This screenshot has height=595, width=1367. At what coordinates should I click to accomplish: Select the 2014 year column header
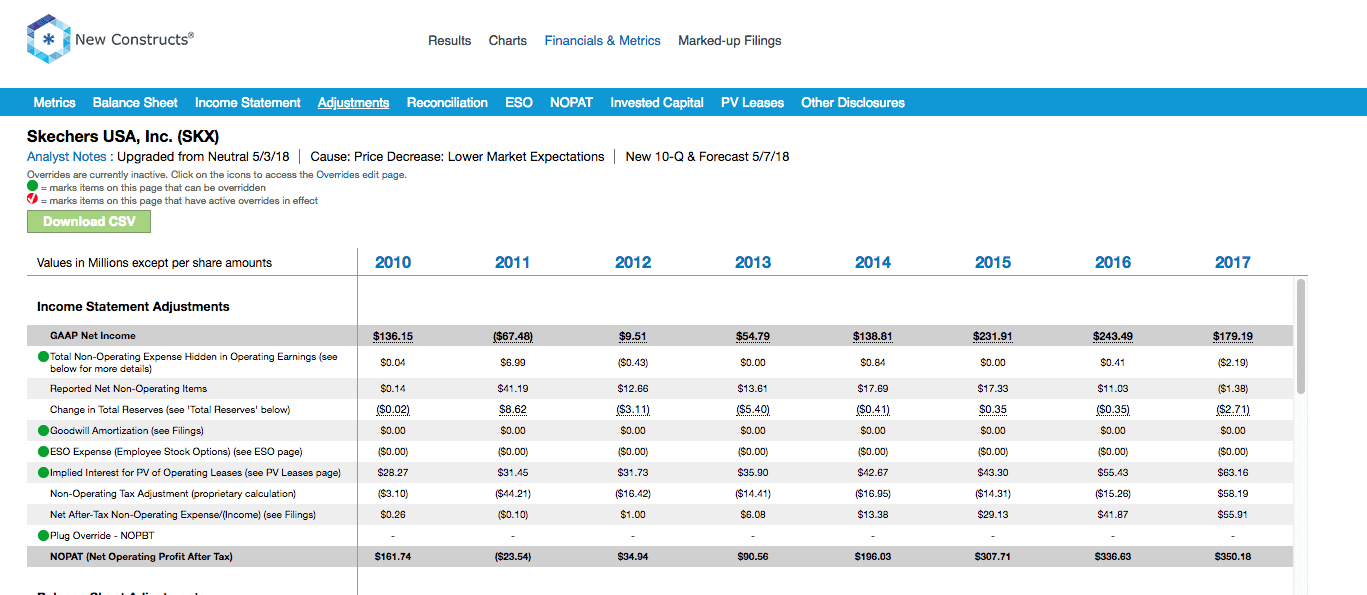873,262
